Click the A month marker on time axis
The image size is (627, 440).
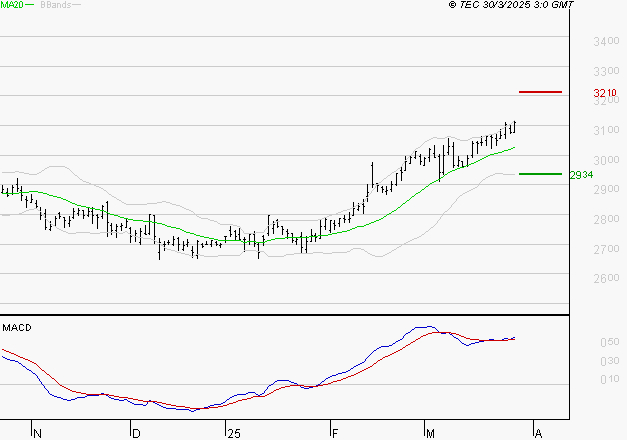tap(538, 433)
